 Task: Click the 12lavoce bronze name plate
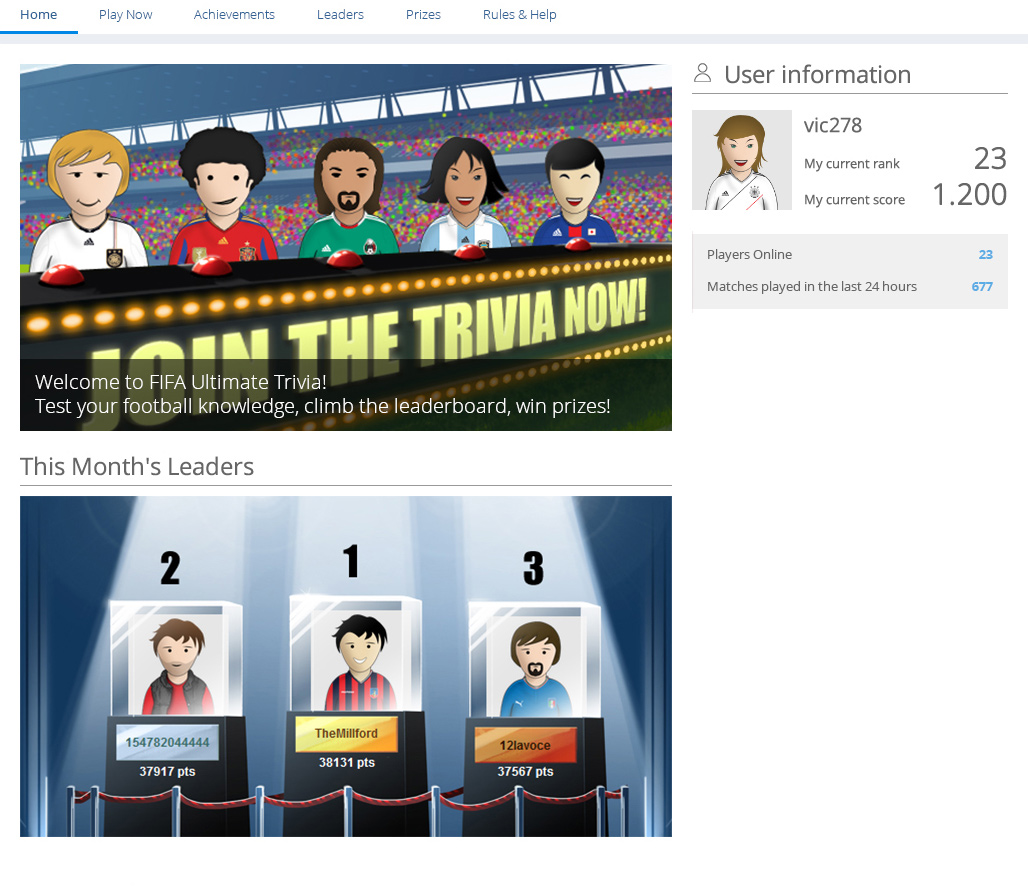[525, 745]
